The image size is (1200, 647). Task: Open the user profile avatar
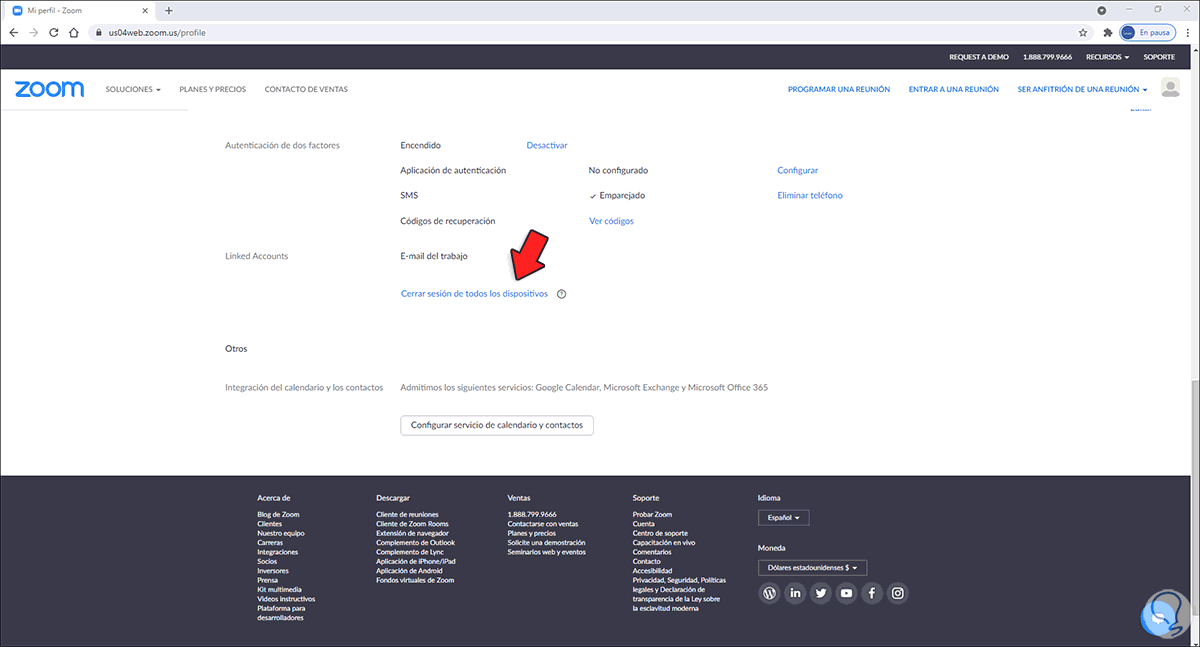pyautogui.click(x=1170, y=88)
